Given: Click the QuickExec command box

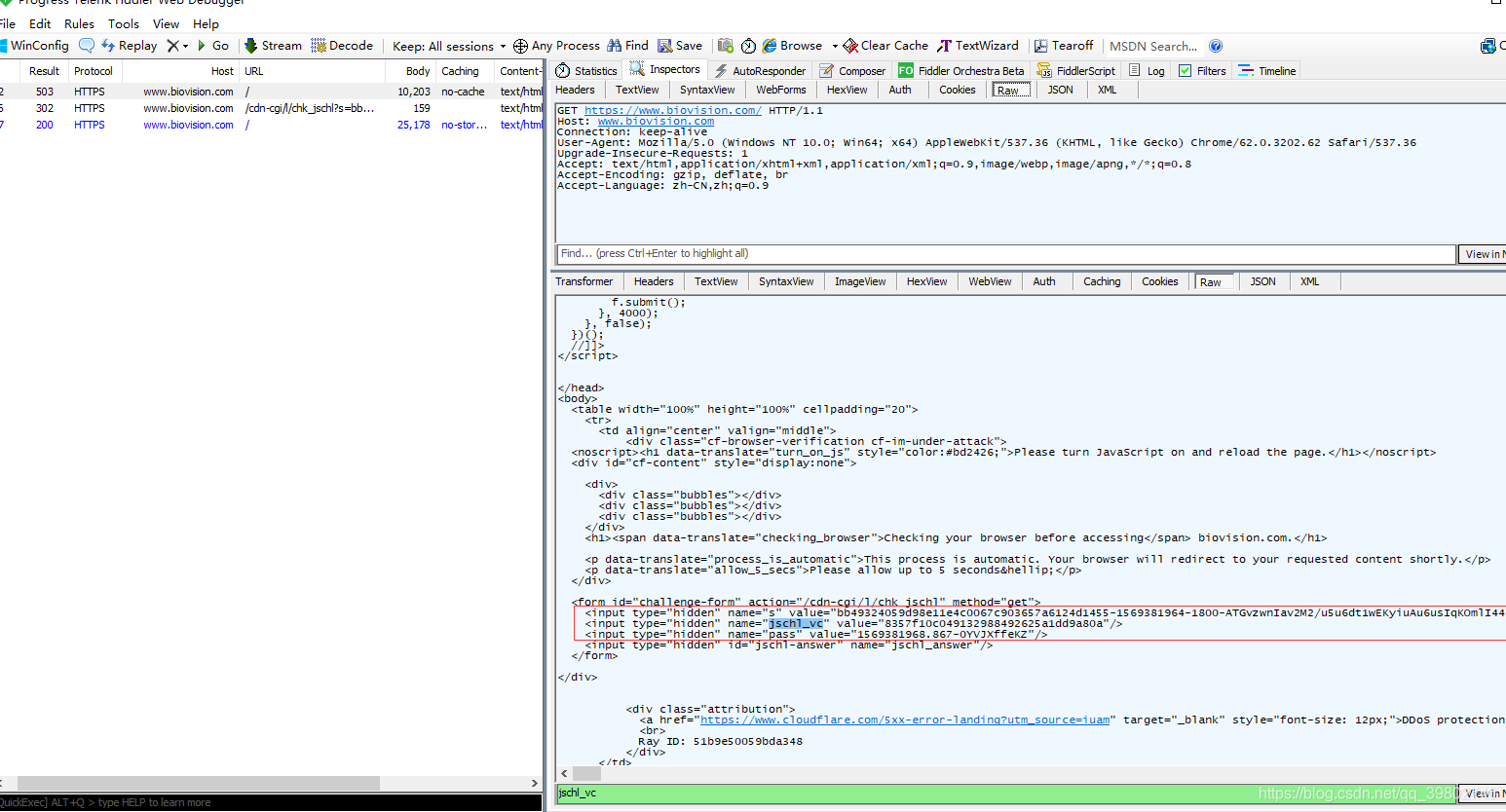Looking at the screenshot, I should pos(271,802).
